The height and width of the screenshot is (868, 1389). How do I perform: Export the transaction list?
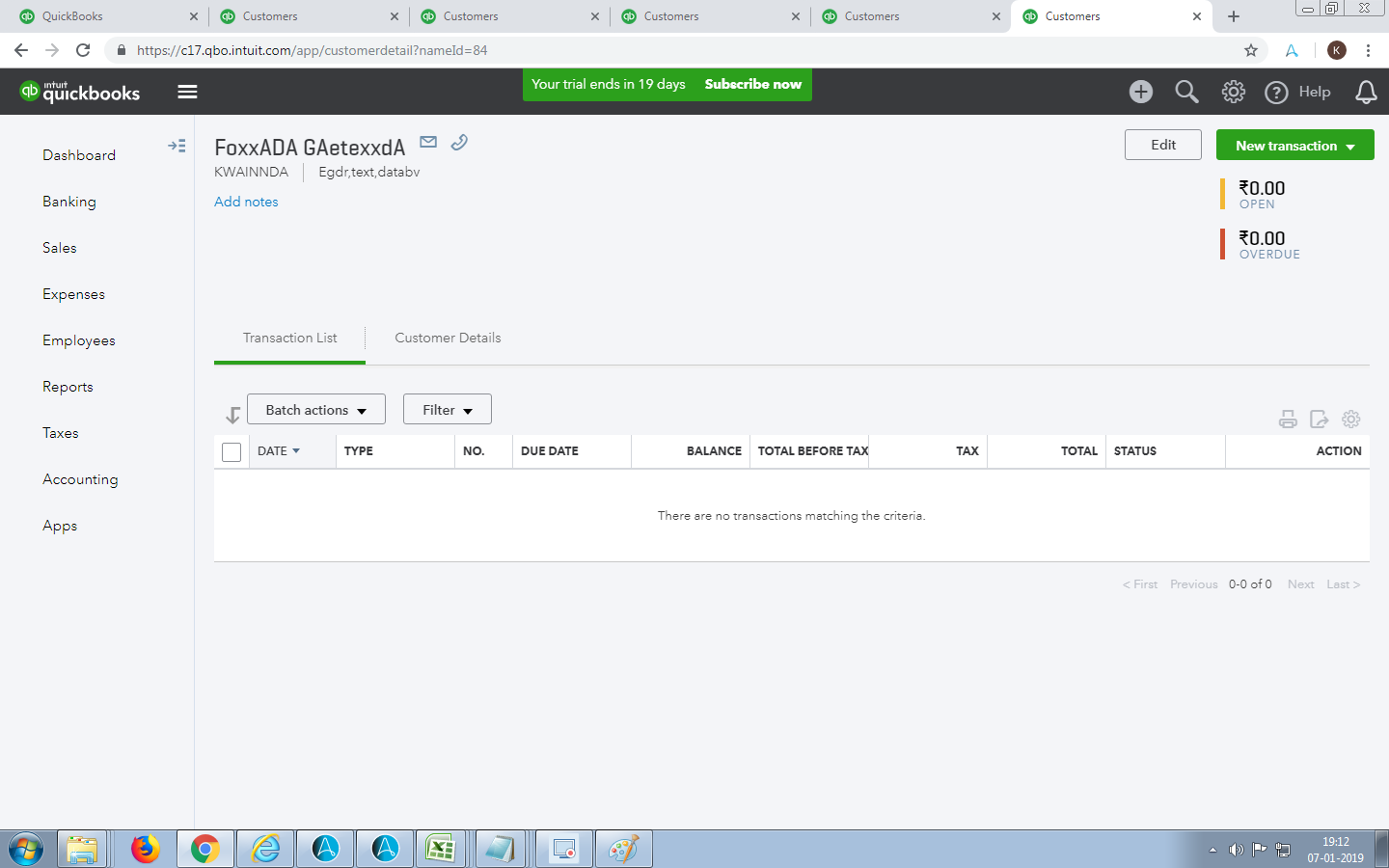[x=1319, y=419]
